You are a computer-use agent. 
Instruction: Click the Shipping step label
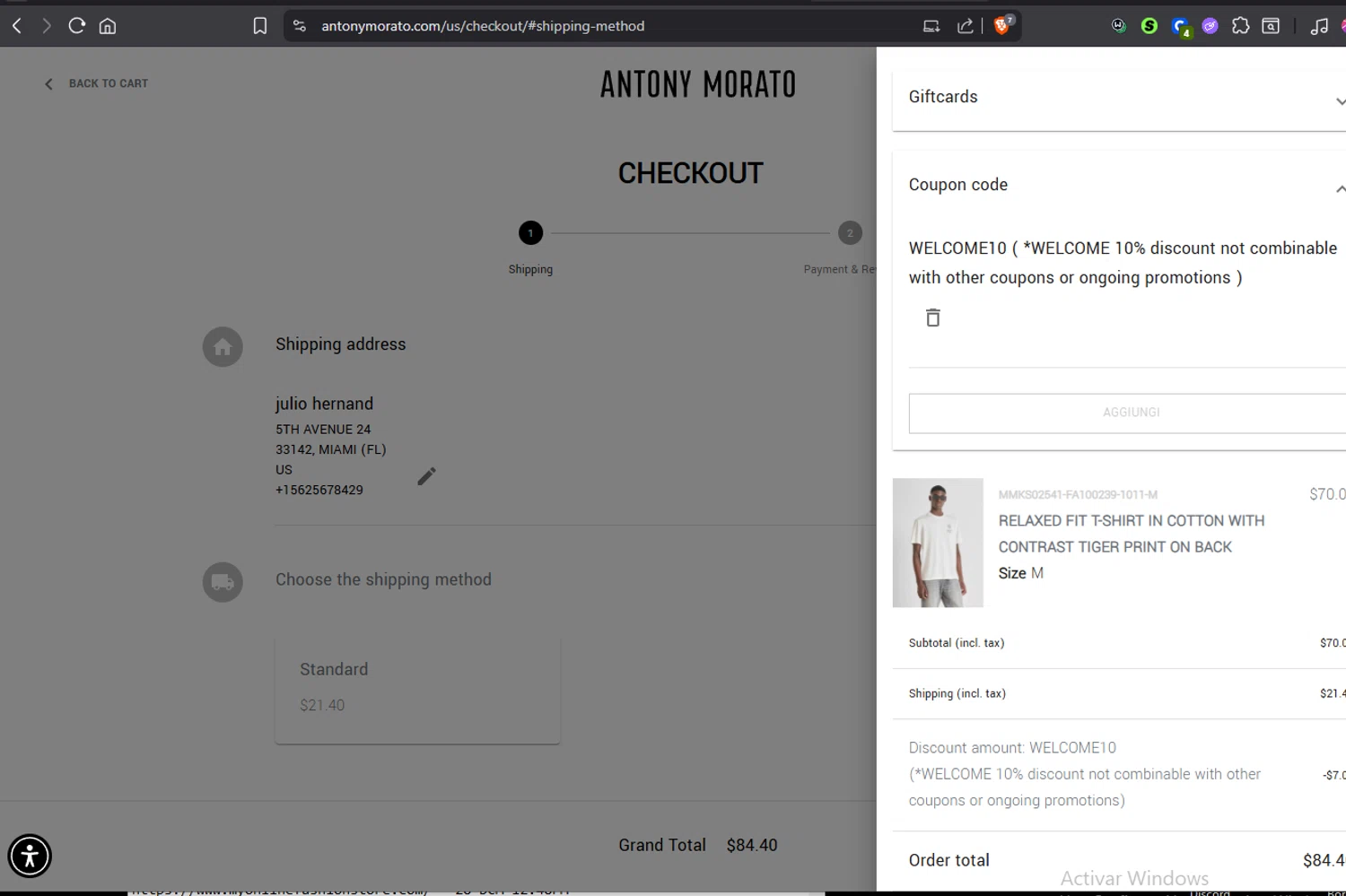point(530,269)
